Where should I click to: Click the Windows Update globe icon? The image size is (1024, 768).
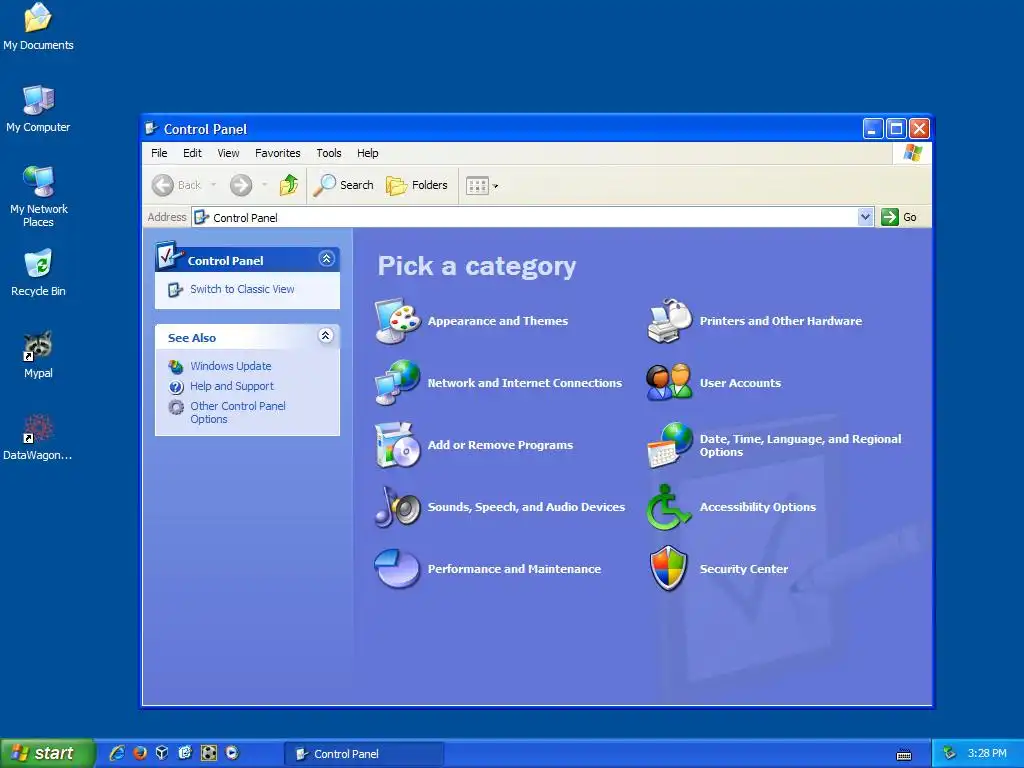pyautogui.click(x=176, y=366)
